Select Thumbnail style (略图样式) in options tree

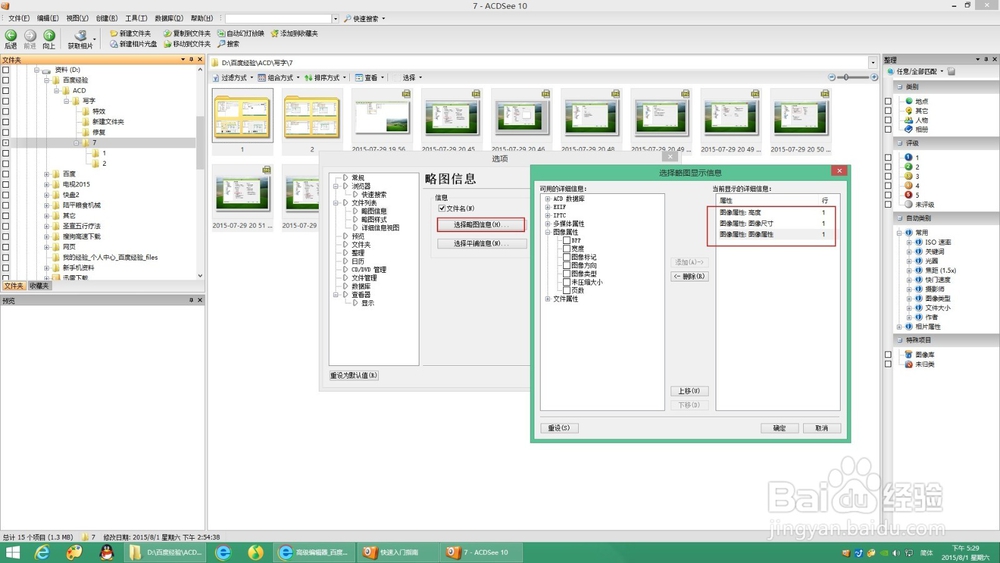pos(374,219)
